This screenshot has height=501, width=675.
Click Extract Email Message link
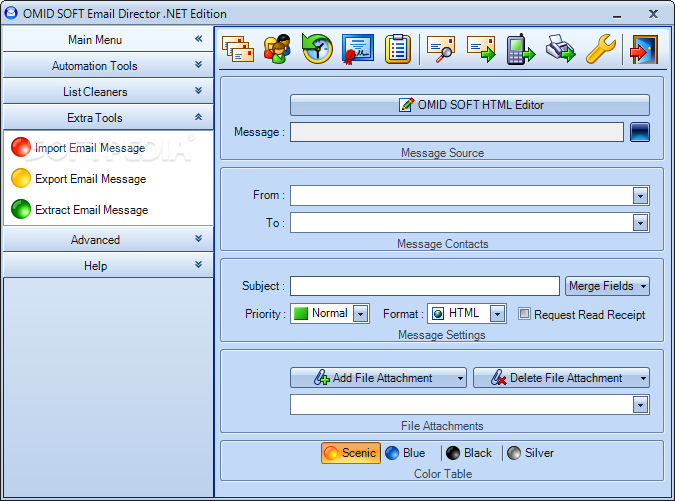92,210
